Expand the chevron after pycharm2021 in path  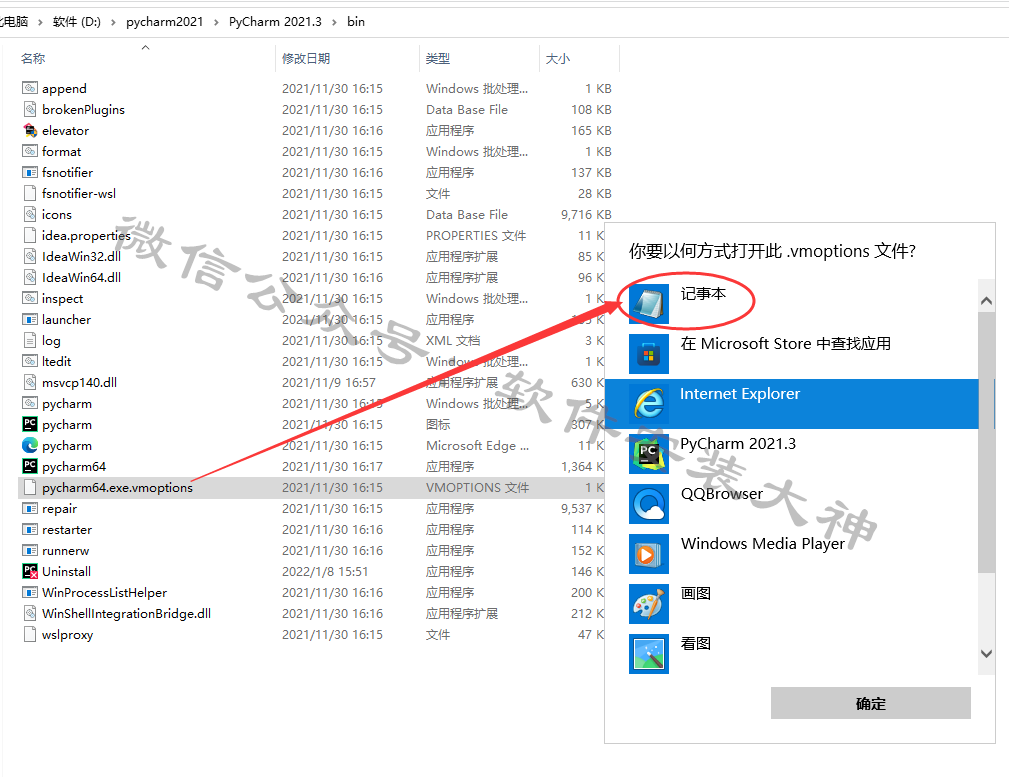click(x=216, y=23)
